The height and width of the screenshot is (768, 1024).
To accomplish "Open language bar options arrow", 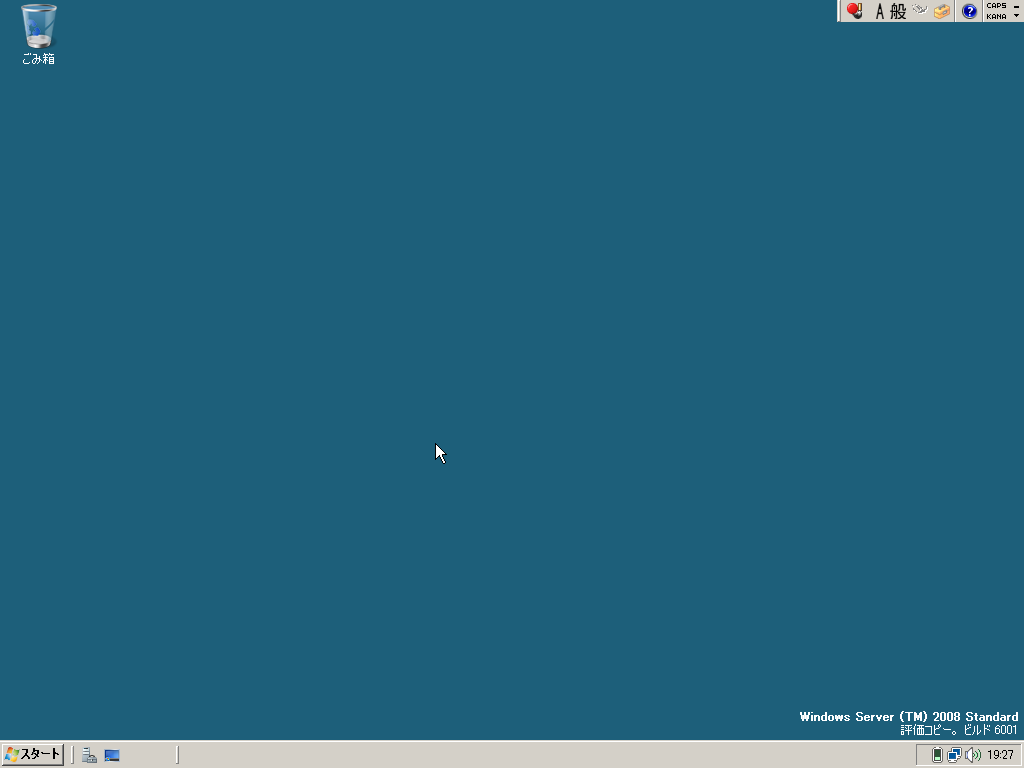I will coord(1016,16).
